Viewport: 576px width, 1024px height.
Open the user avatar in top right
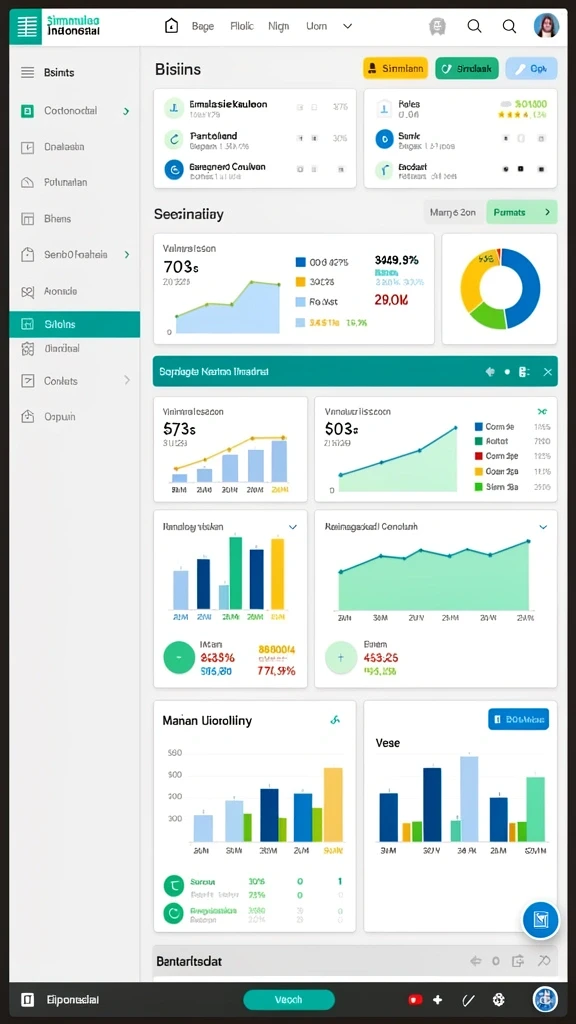(x=546, y=25)
